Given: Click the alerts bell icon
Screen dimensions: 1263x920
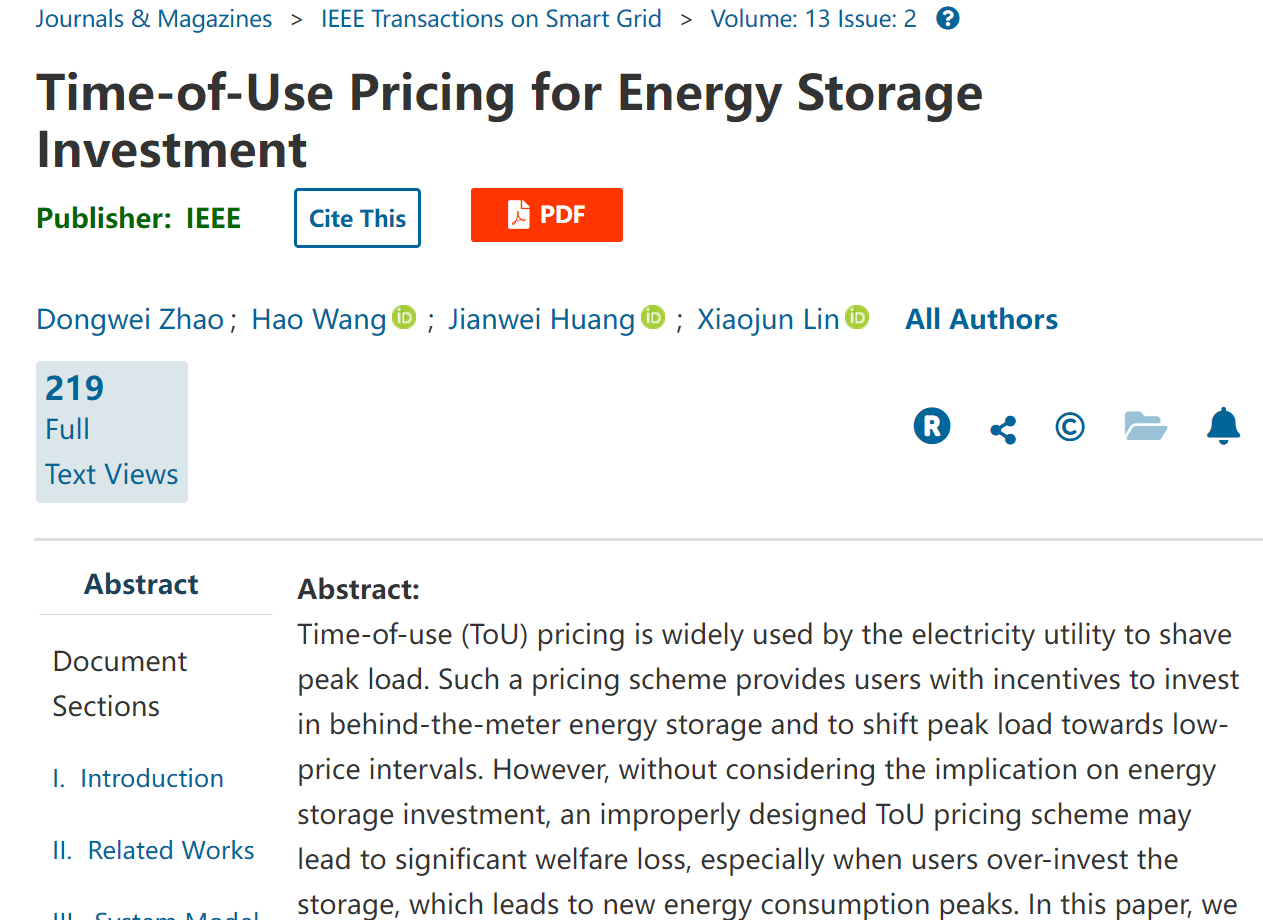Looking at the screenshot, I should pos(1223,426).
